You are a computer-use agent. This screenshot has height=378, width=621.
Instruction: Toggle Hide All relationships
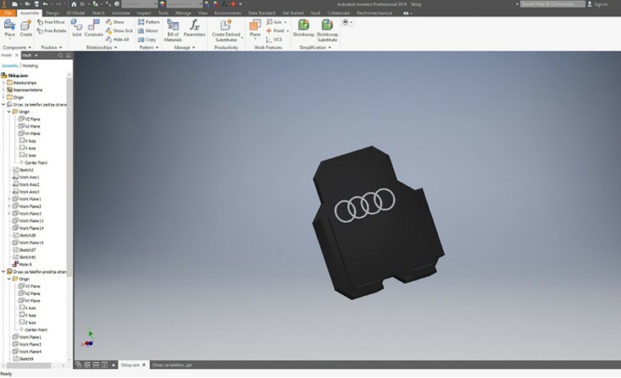[x=118, y=39]
